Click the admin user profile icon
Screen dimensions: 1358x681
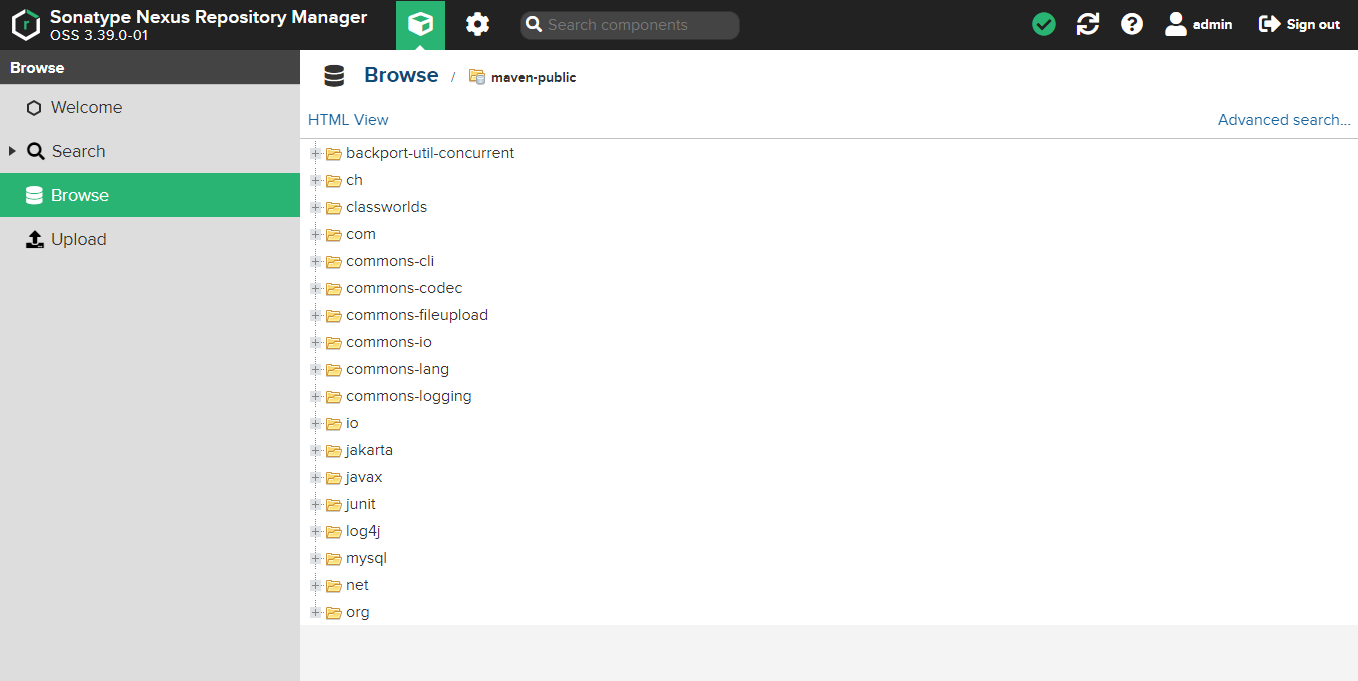tap(1176, 24)
